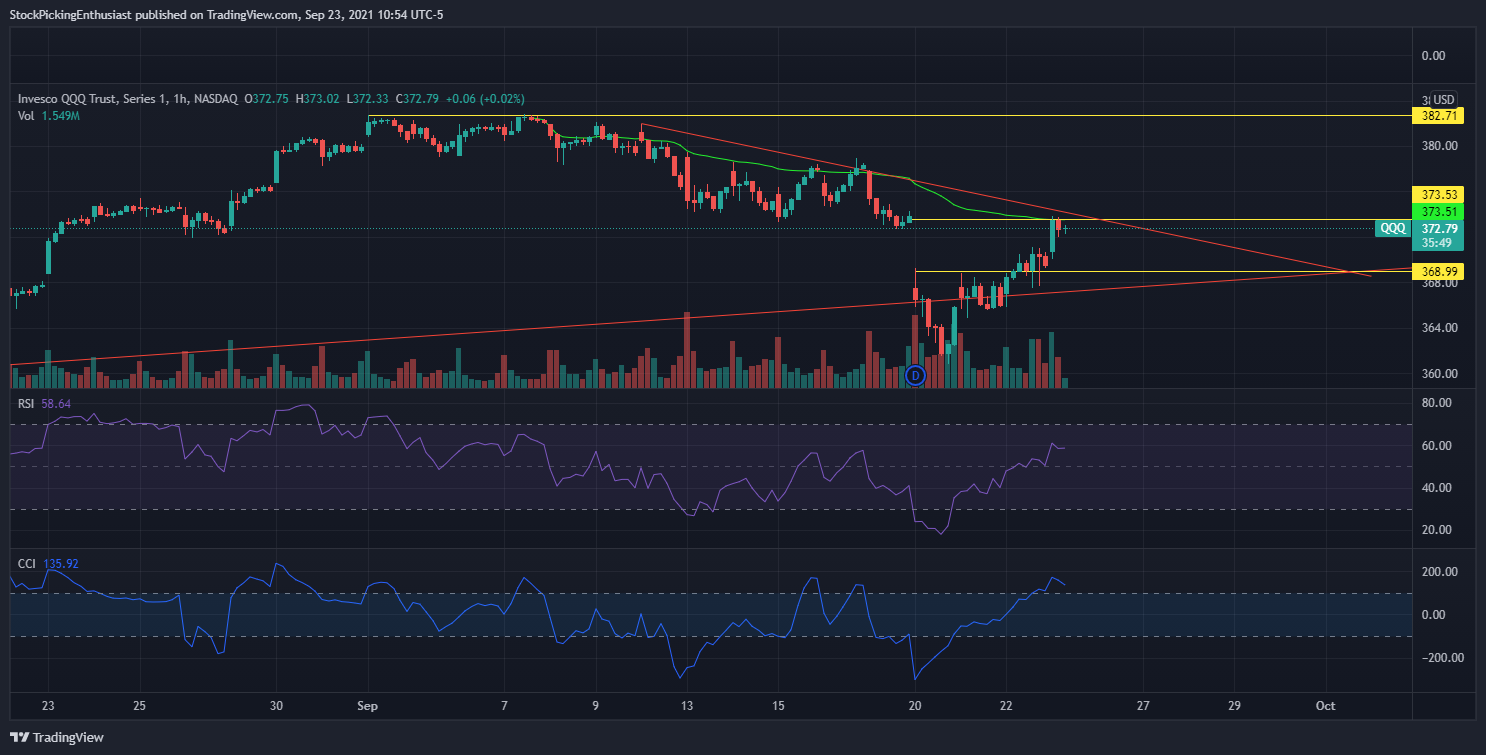Click the 368.00 price axis label
Image resolution: width=1486 pixels, height=755 pixels.
click(x=1440, y=283)
